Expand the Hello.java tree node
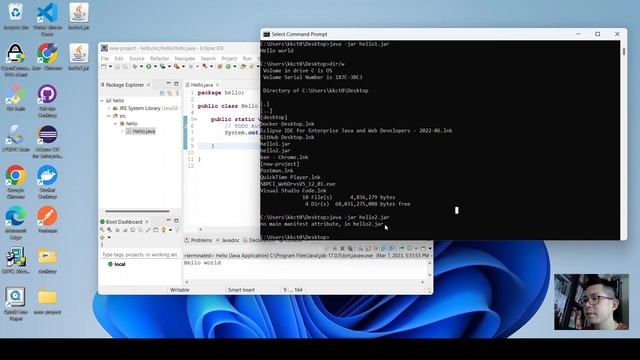Viewport: 640px width, 360px height. 122,131
